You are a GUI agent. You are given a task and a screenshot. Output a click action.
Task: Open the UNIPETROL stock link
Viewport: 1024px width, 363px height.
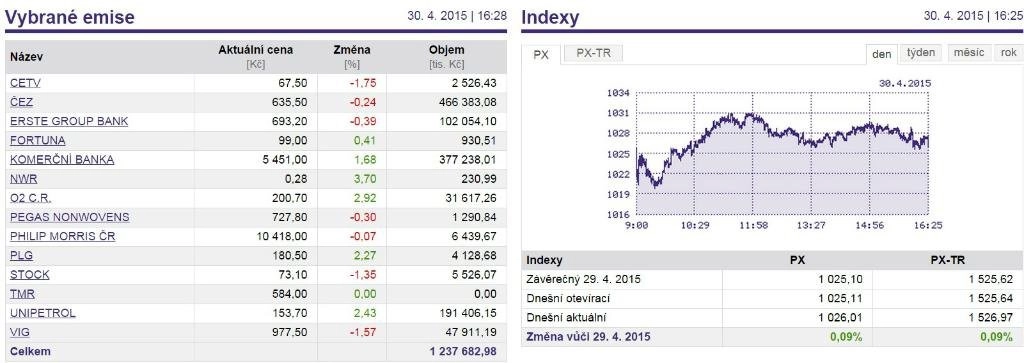pos(42,313)
